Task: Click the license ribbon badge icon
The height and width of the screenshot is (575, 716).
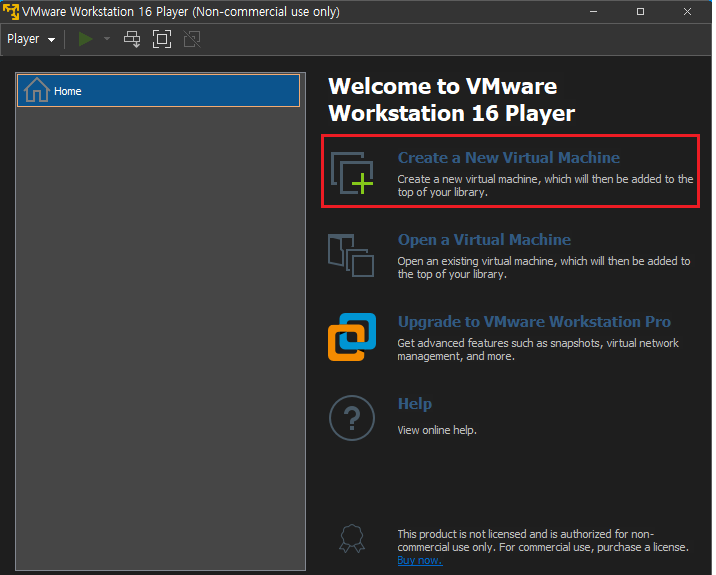Action: pos(352,539)
